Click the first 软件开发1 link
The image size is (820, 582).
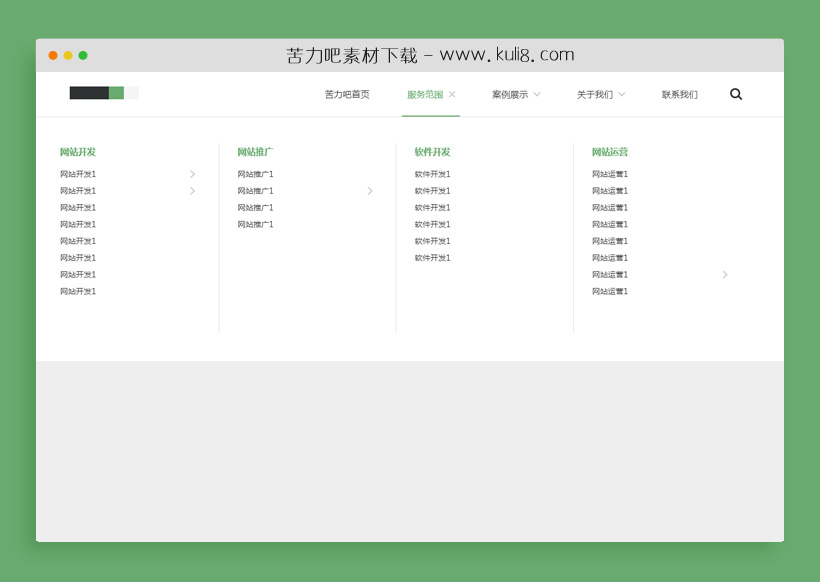click(x=432, y=174)
